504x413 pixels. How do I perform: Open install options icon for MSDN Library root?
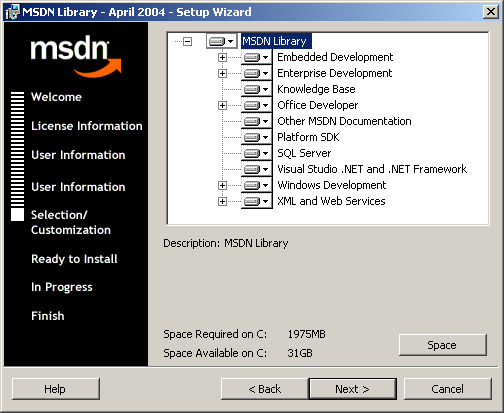click(222, 41)
